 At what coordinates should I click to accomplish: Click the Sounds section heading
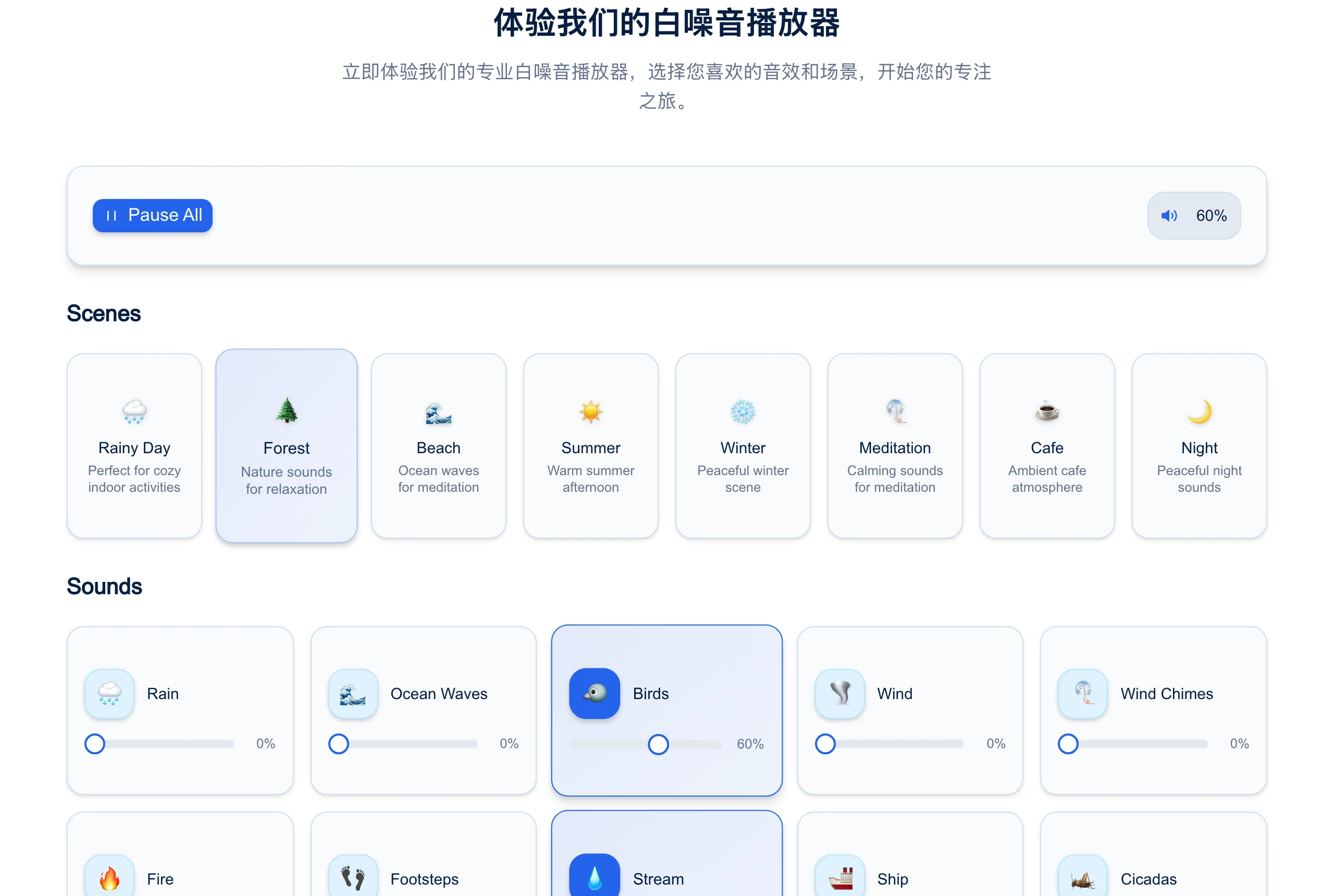(x=104, y=587)
